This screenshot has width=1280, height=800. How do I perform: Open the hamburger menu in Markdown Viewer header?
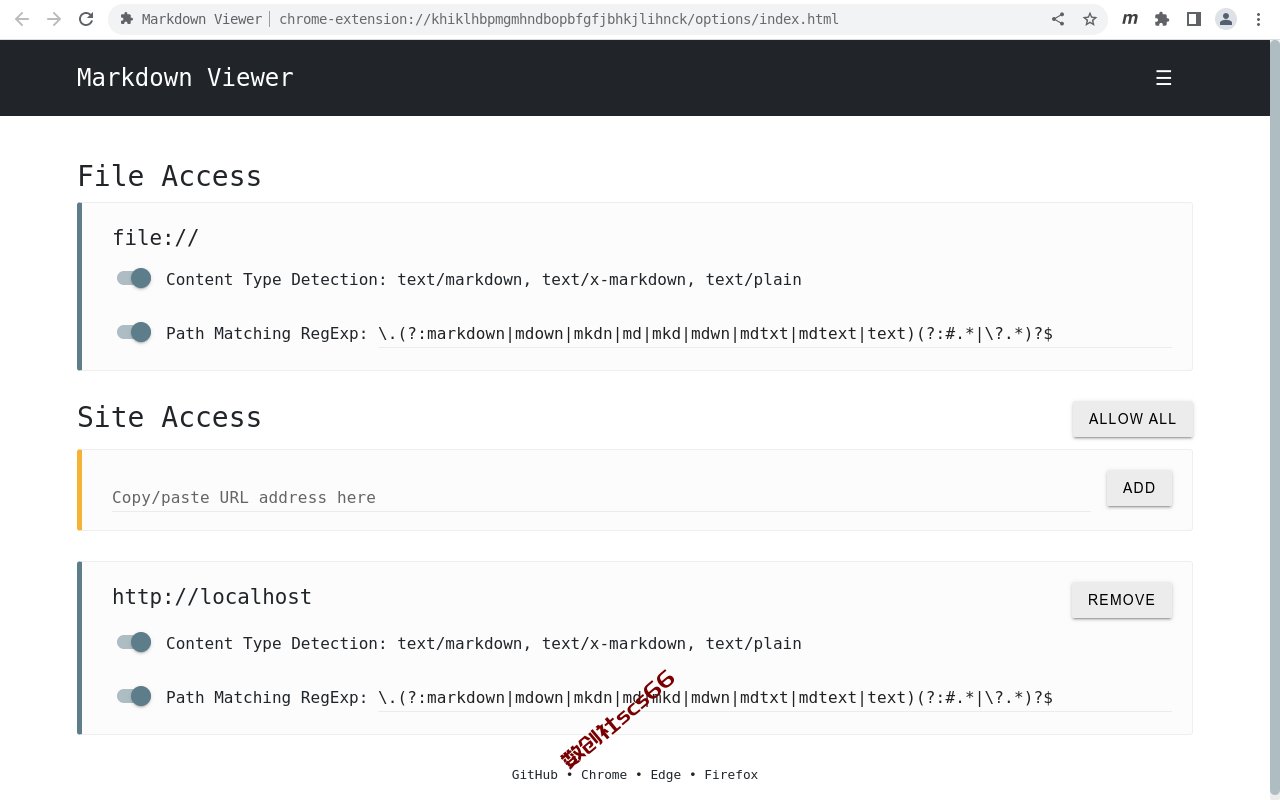1163,78
